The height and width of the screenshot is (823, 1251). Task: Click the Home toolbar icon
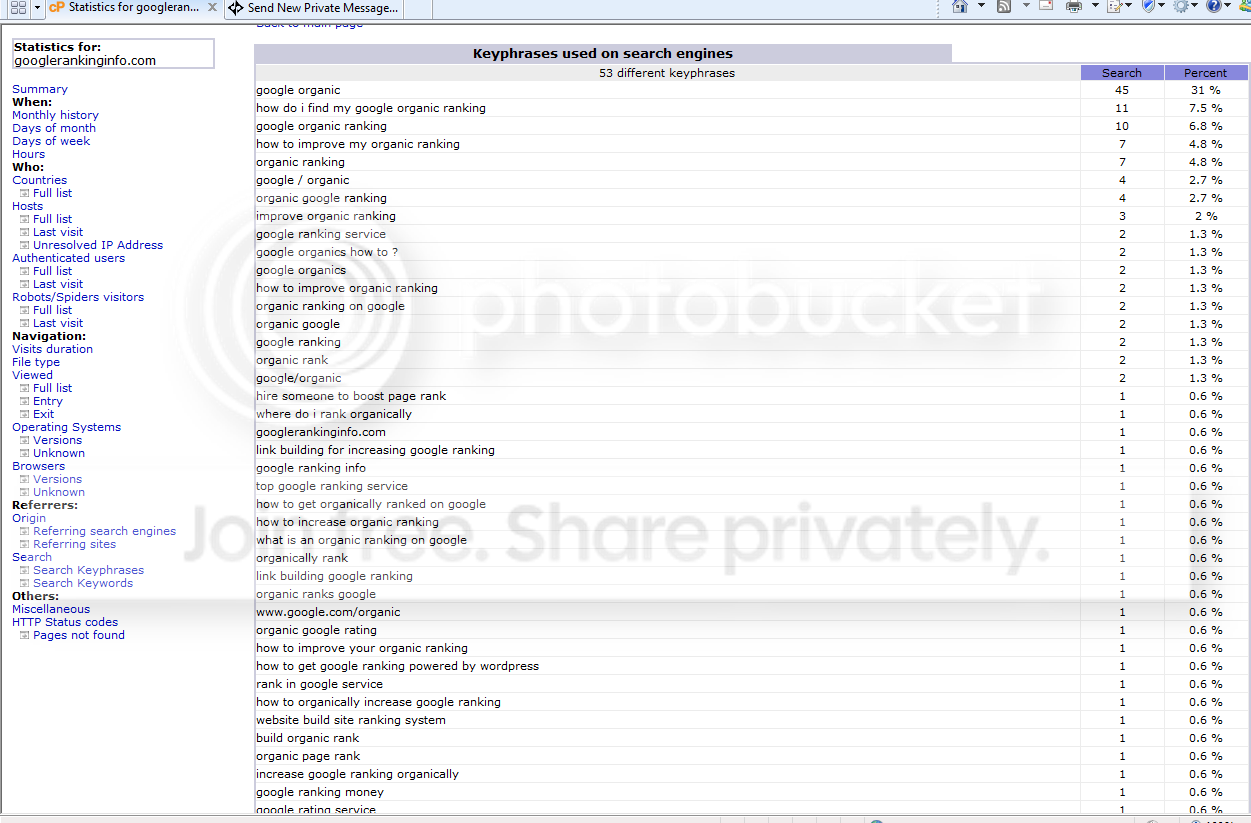[x=960, y=6]
